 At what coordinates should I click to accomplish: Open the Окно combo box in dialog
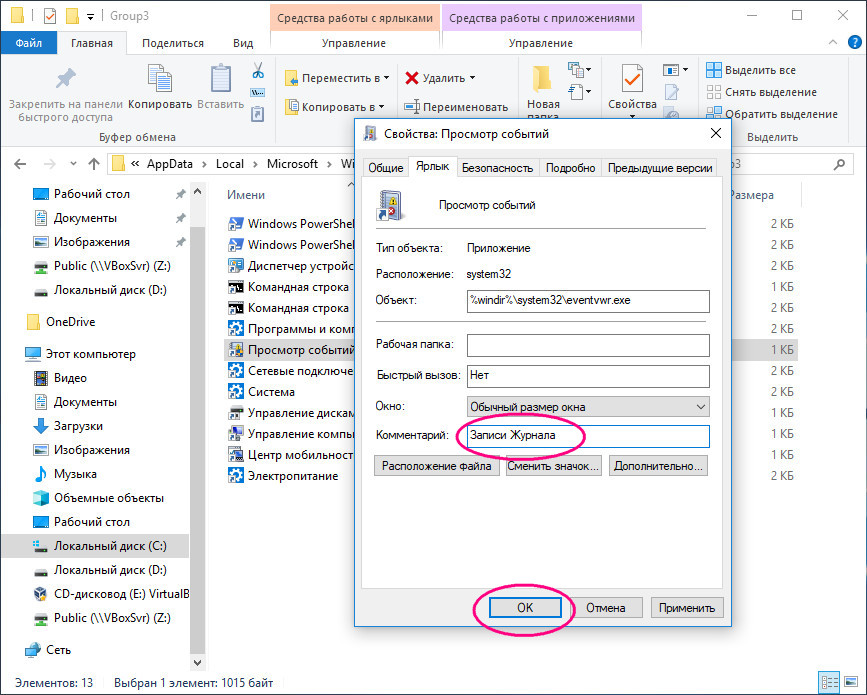point(588,407)
